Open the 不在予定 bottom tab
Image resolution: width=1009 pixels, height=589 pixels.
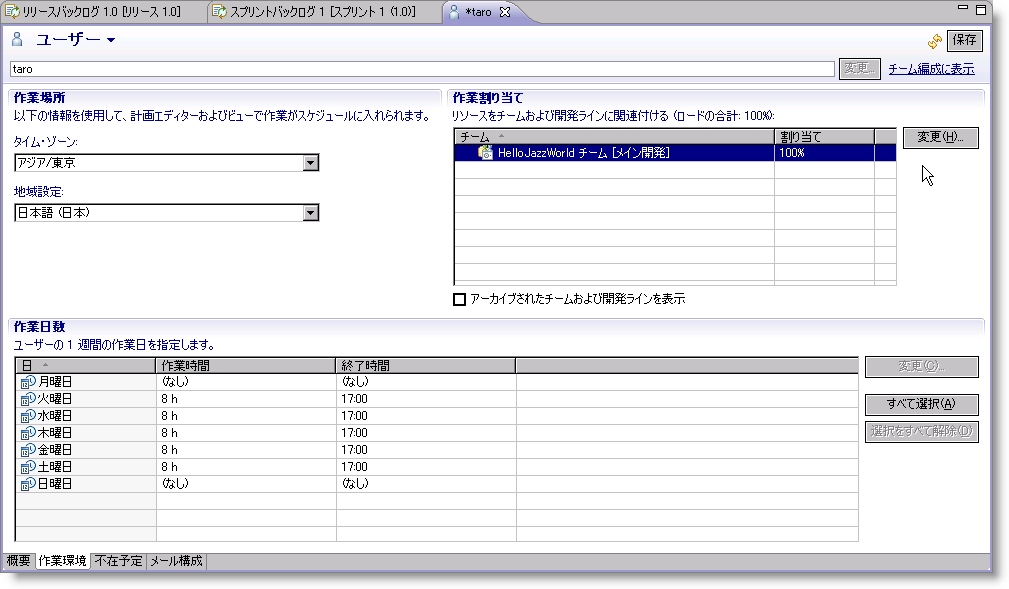click(x=118, y=561)
